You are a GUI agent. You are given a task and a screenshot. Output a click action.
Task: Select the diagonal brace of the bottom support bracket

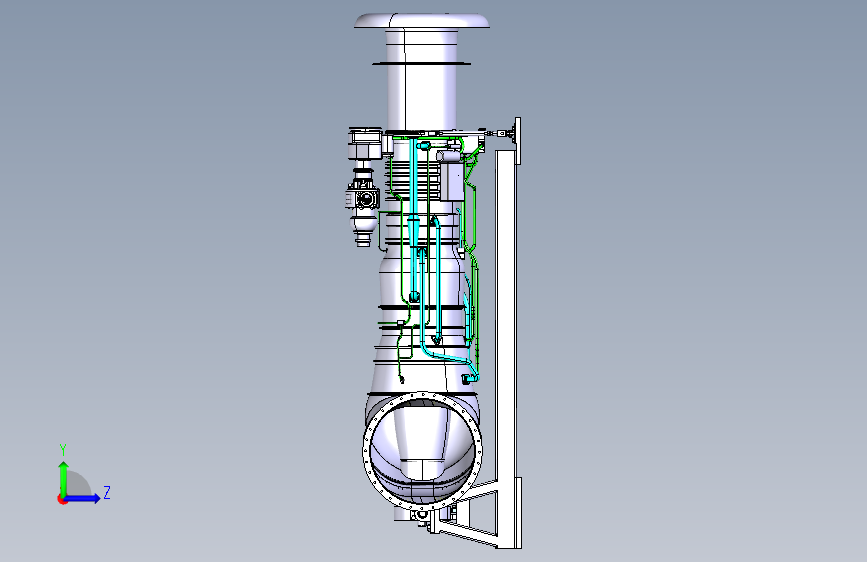[x=469, y=535]
